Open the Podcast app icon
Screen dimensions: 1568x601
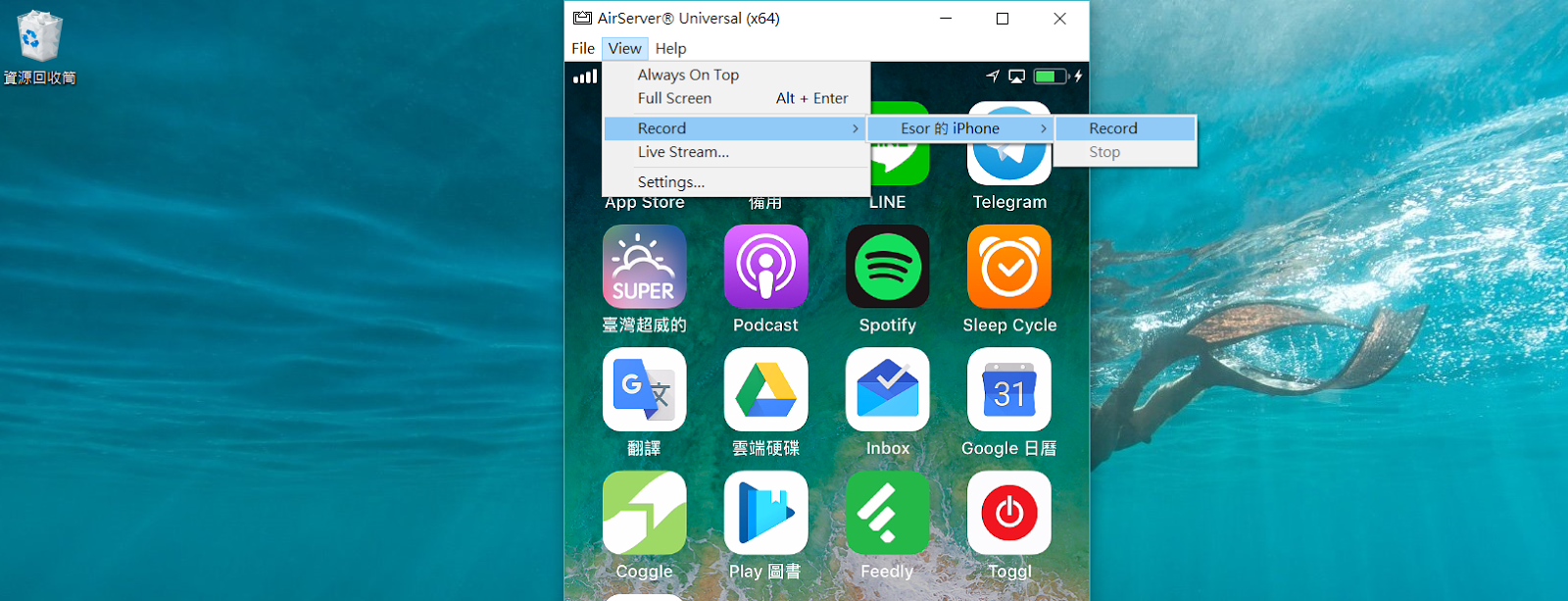pyautogui.click(x=765, y=267)
